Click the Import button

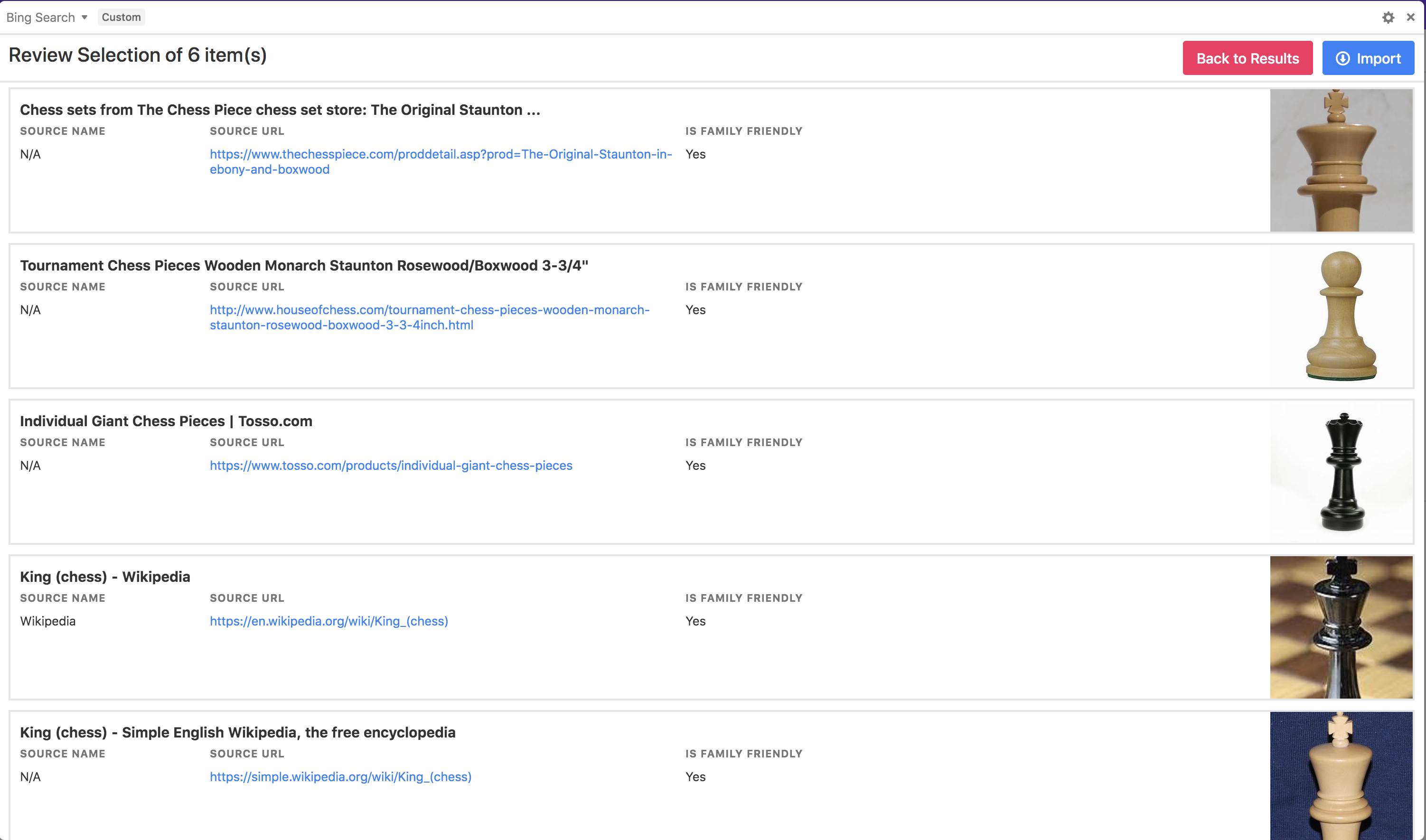(1368, 58)
